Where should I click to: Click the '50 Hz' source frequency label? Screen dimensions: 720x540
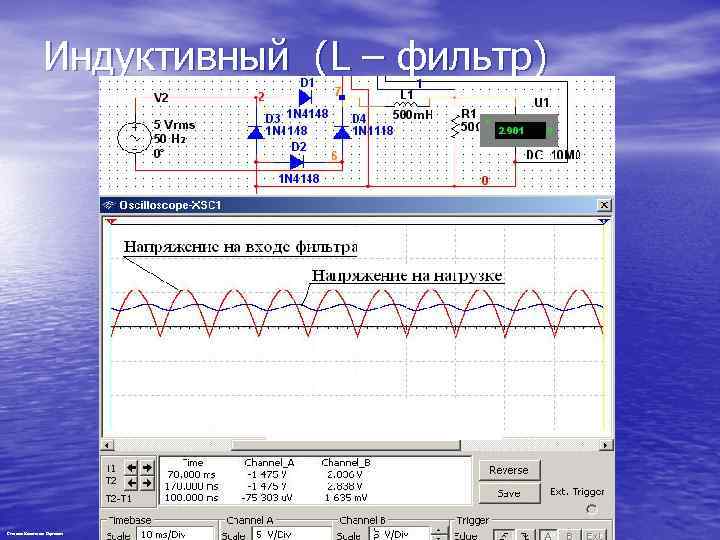169,139
